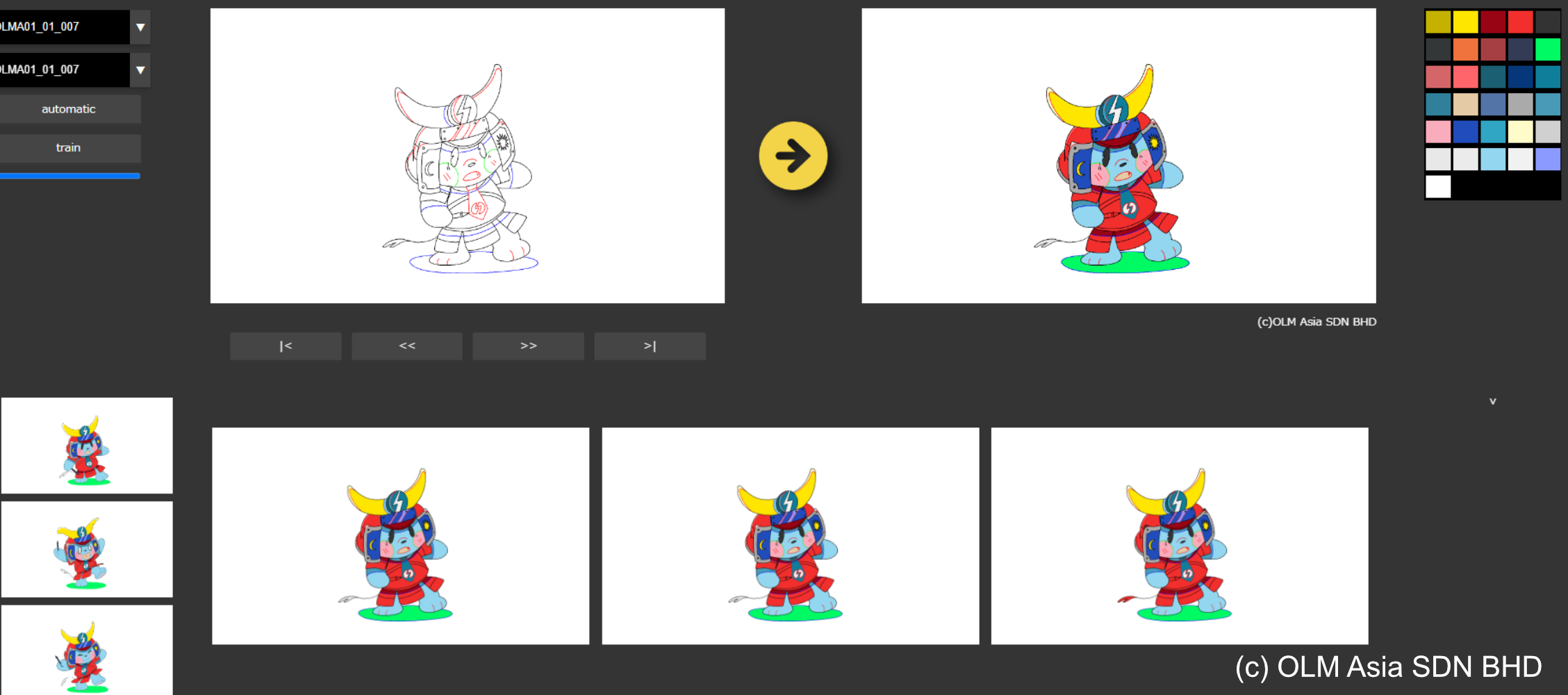Jump to last frame with >| button
The image size is (1568, 695).
pyautogui.click(x=650, y=346)
